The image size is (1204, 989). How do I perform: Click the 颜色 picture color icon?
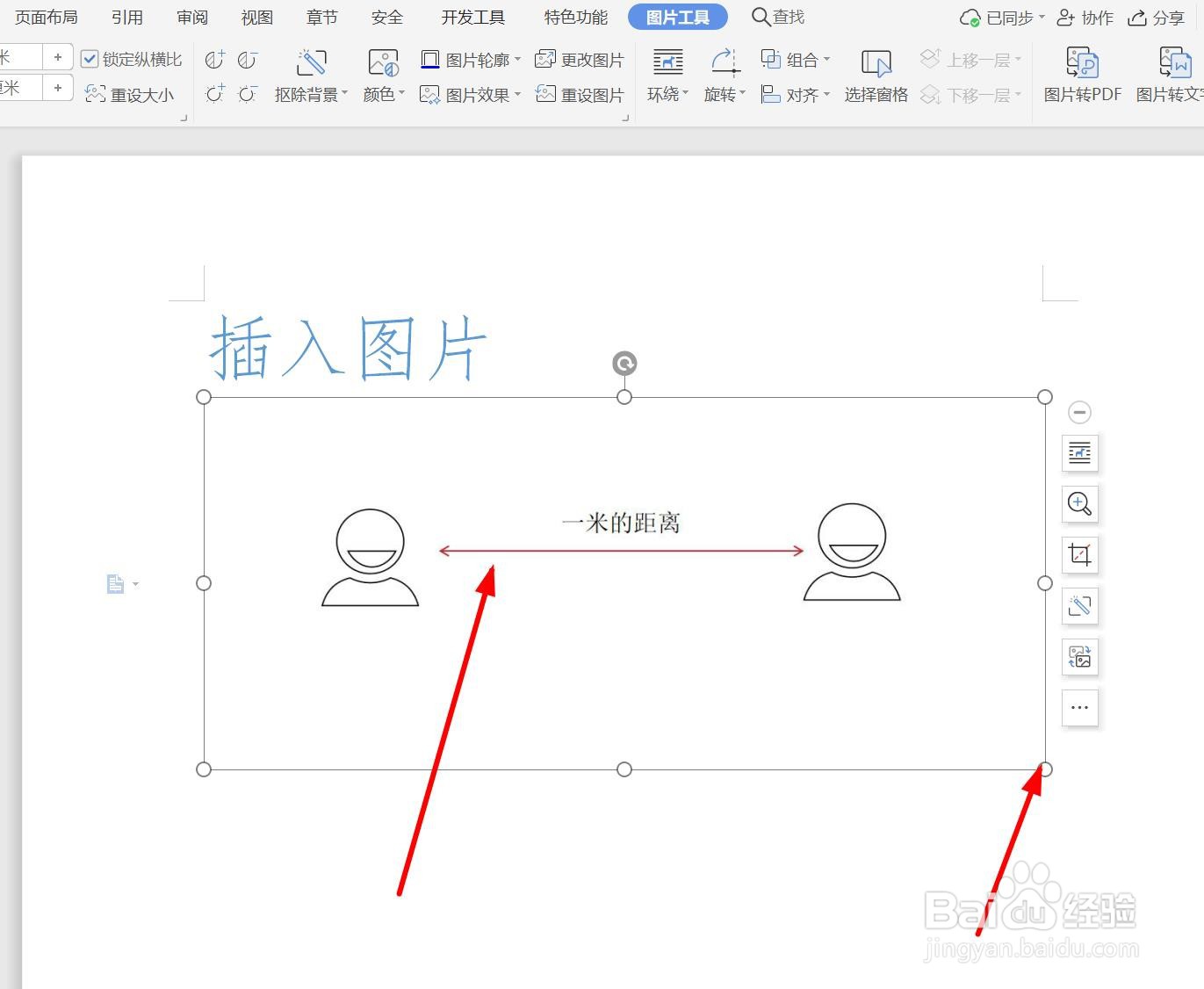click(x=383, y=62)
